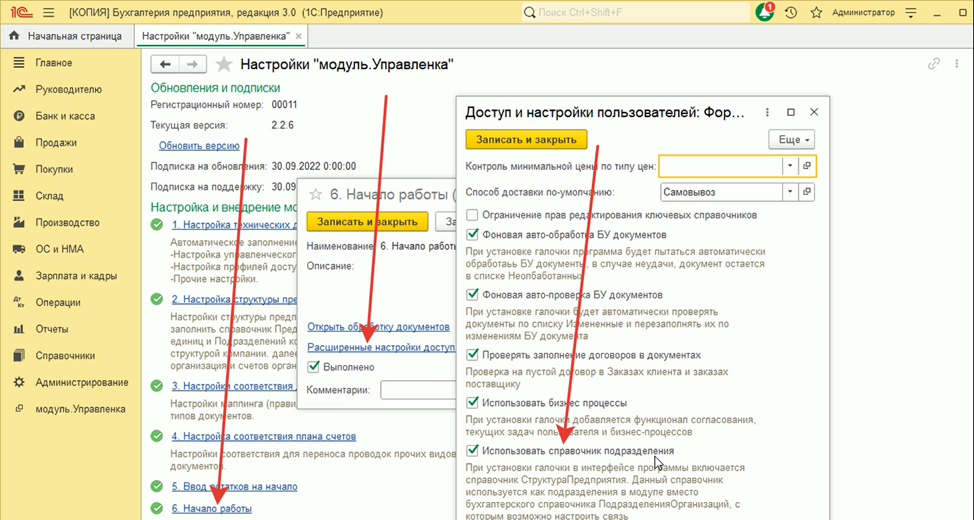Click the search magnifier icon
This screenshot has width=974, height=520.
[x=529, y=12]
